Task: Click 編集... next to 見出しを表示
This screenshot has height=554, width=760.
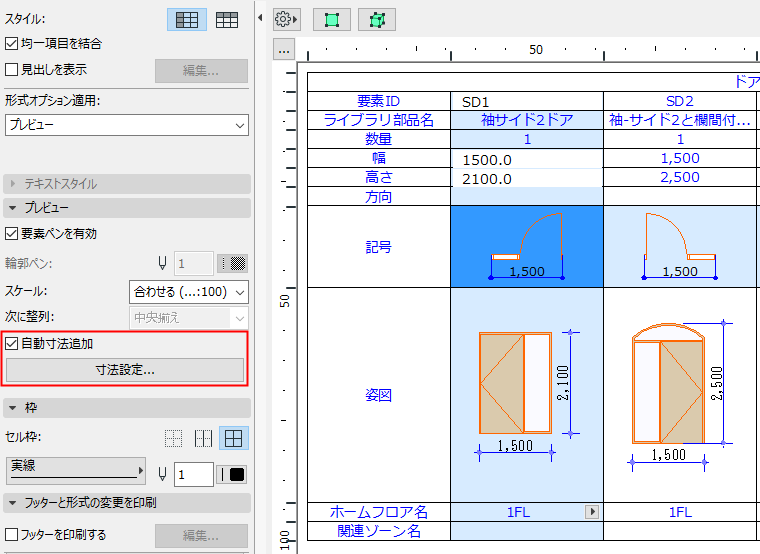Action: tap(201, 71)
